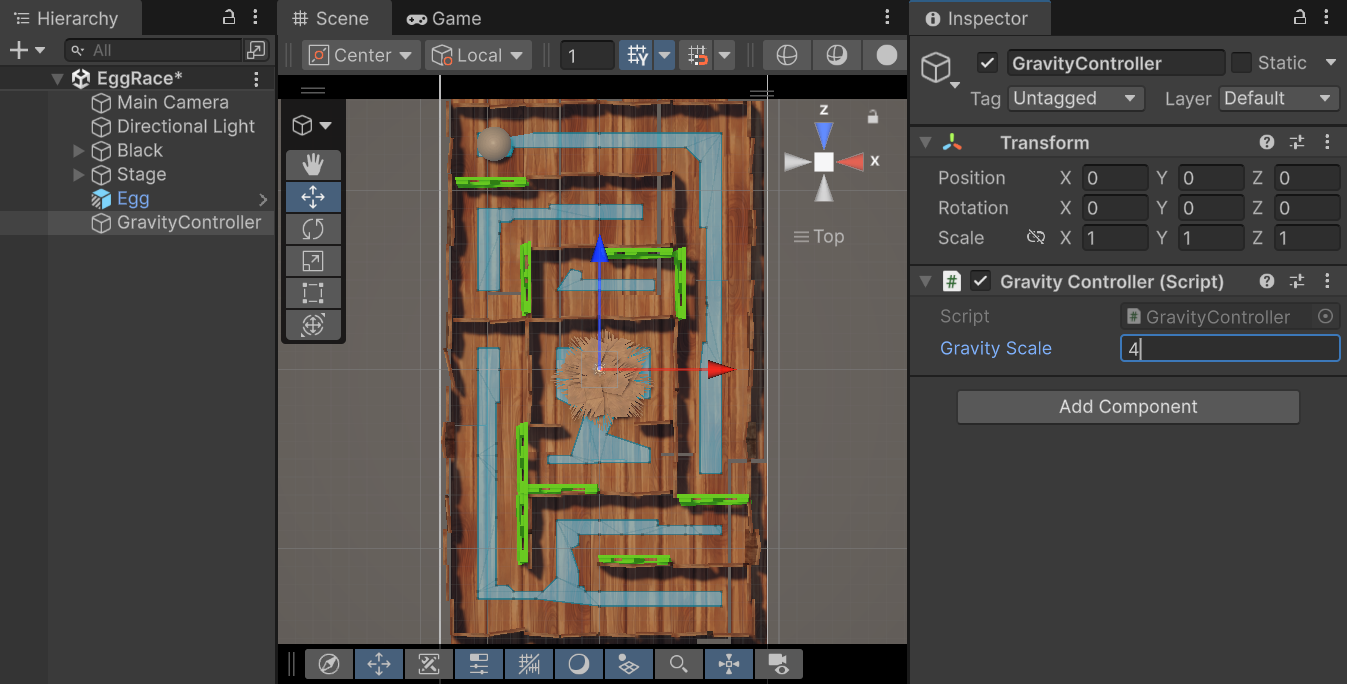The image size is (1347, 684).
Task: Open the Layer dropdown showing Default
Action: pos(1279,98)
